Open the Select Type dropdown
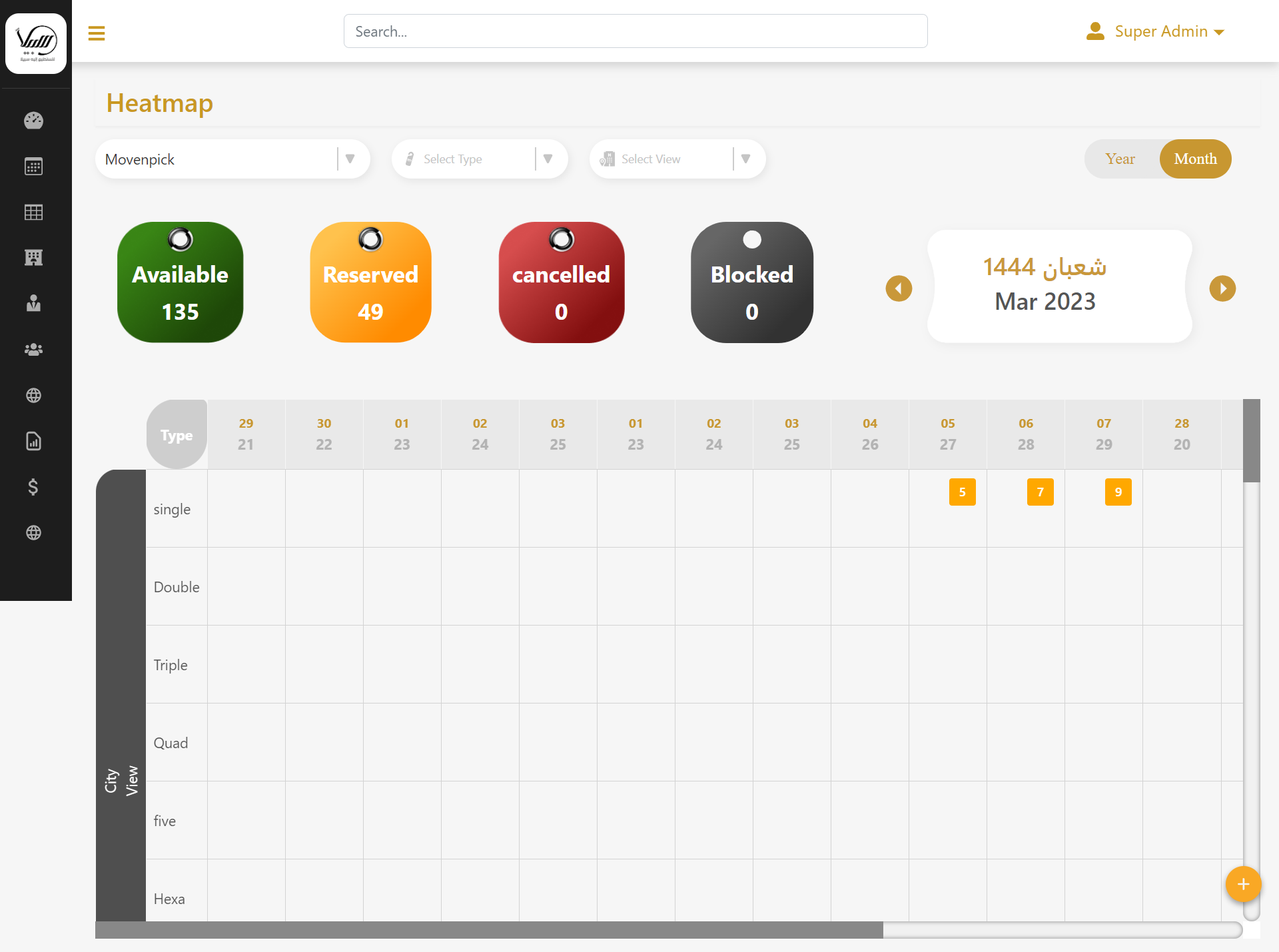 480,159
